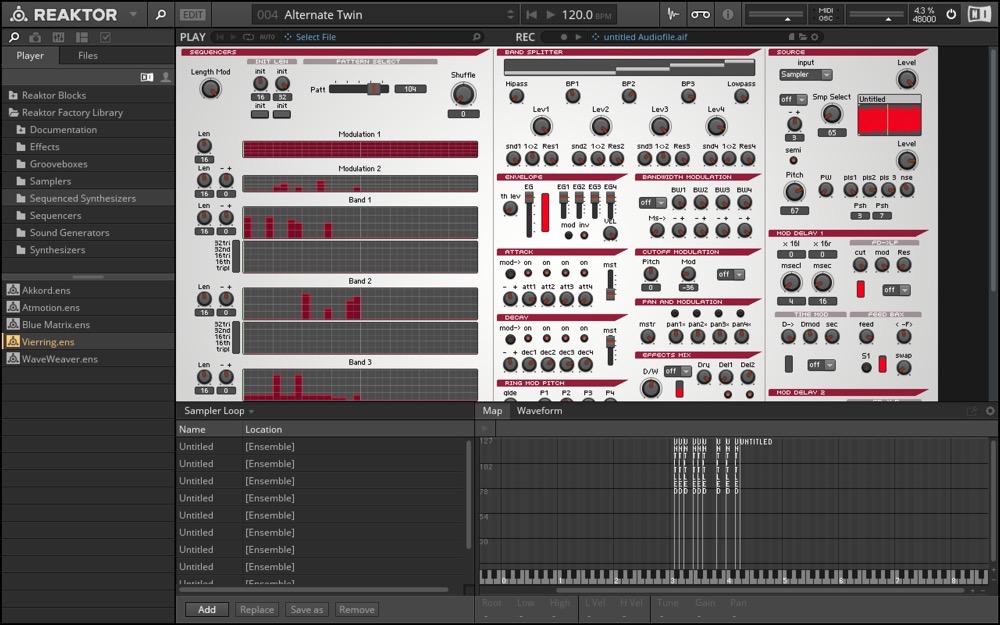Open the sample map settings gear icon
Screen dimensions: 1000x625
pyautogui.click(x=990, y=411)
